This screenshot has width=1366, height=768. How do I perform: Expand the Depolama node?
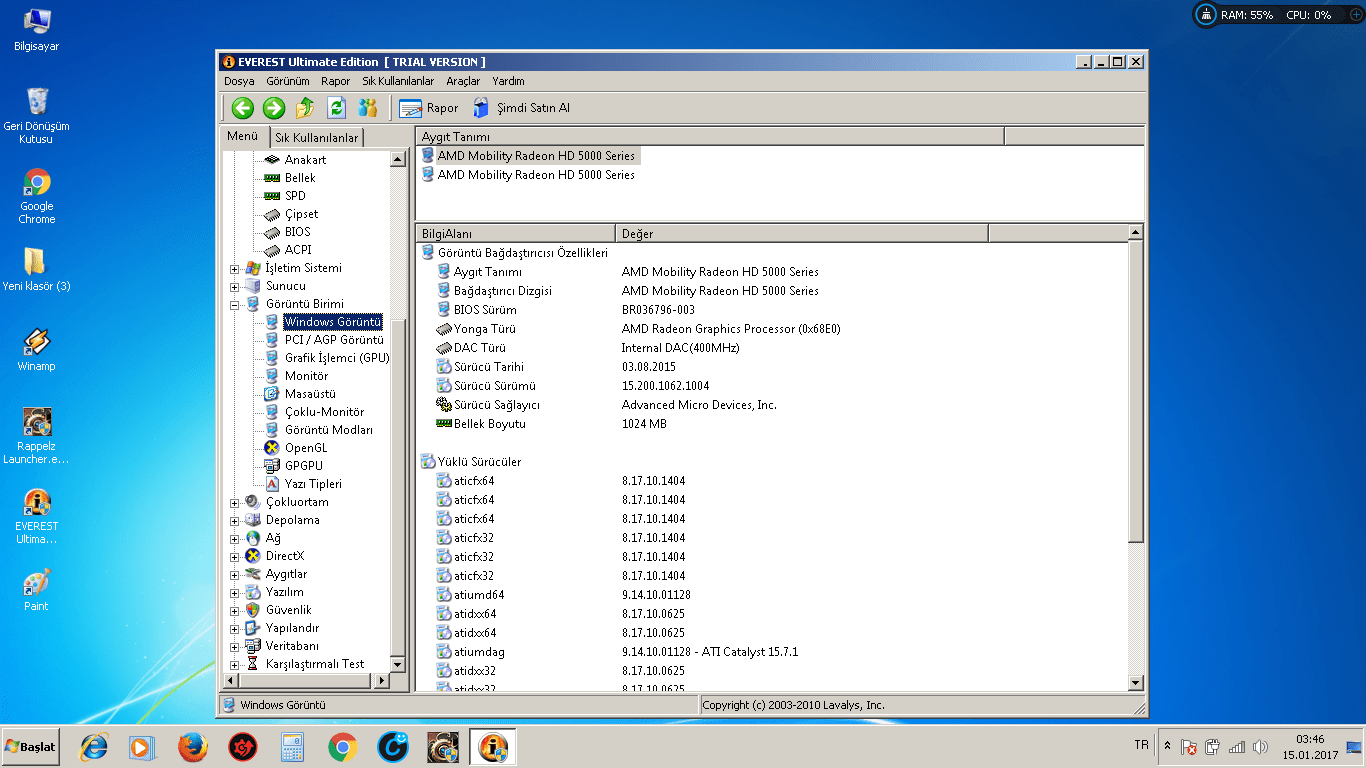tap(235, 520)
